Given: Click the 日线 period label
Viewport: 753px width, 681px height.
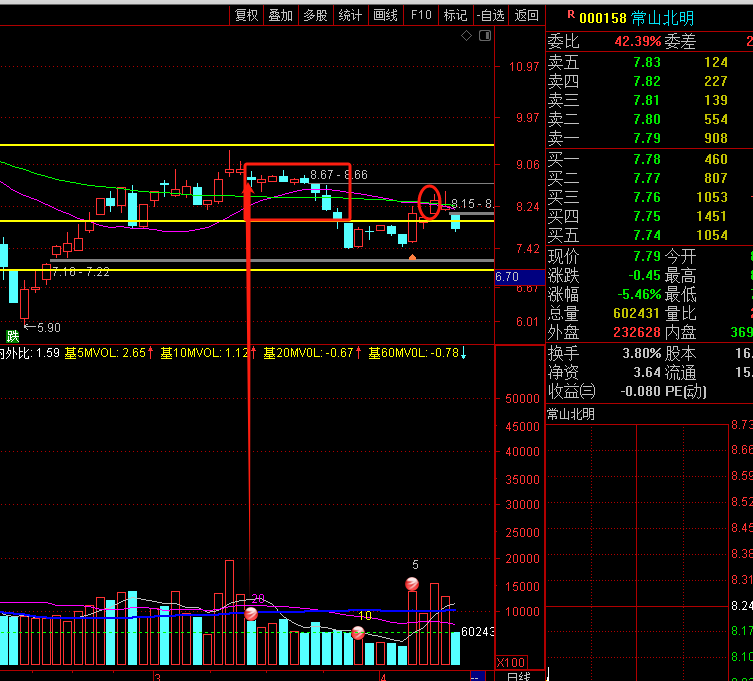Looking at the screenshot, I should point(519,676).
